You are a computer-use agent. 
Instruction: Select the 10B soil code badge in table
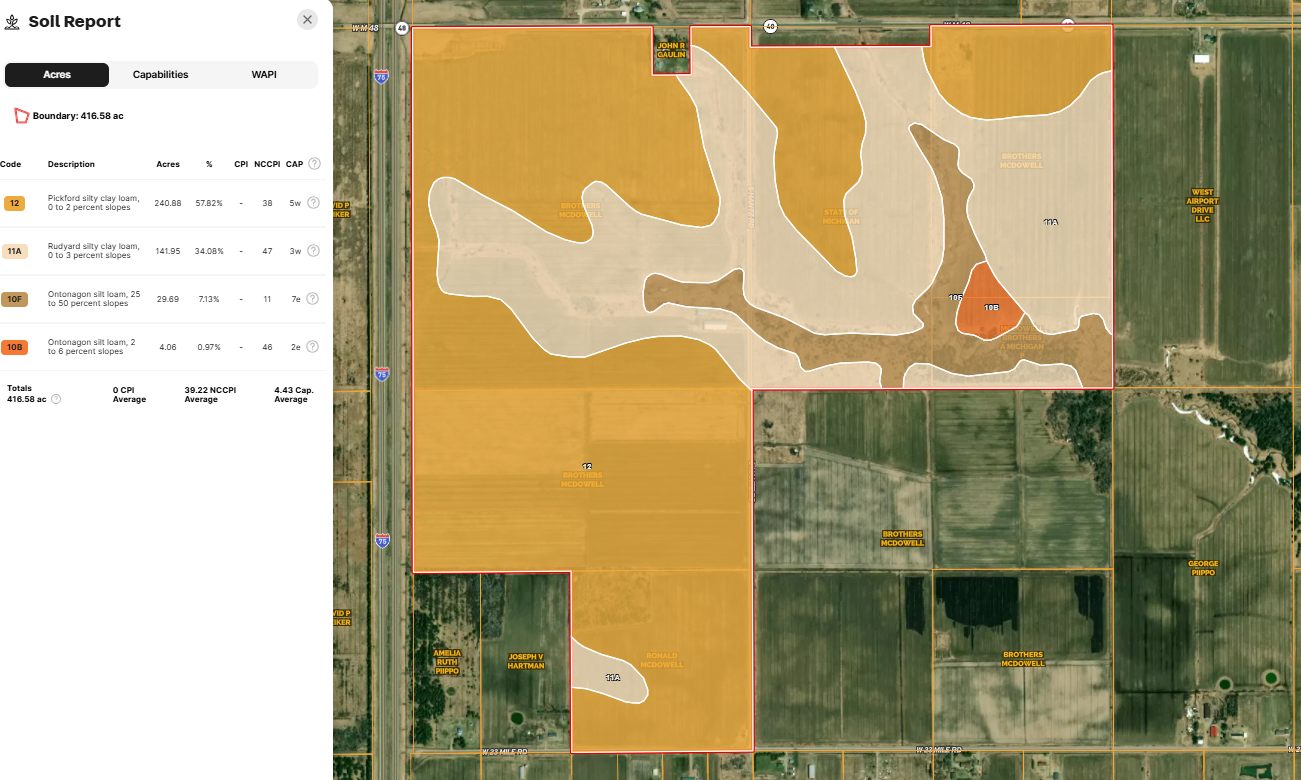pyautogui.click(x=14, y=347)
